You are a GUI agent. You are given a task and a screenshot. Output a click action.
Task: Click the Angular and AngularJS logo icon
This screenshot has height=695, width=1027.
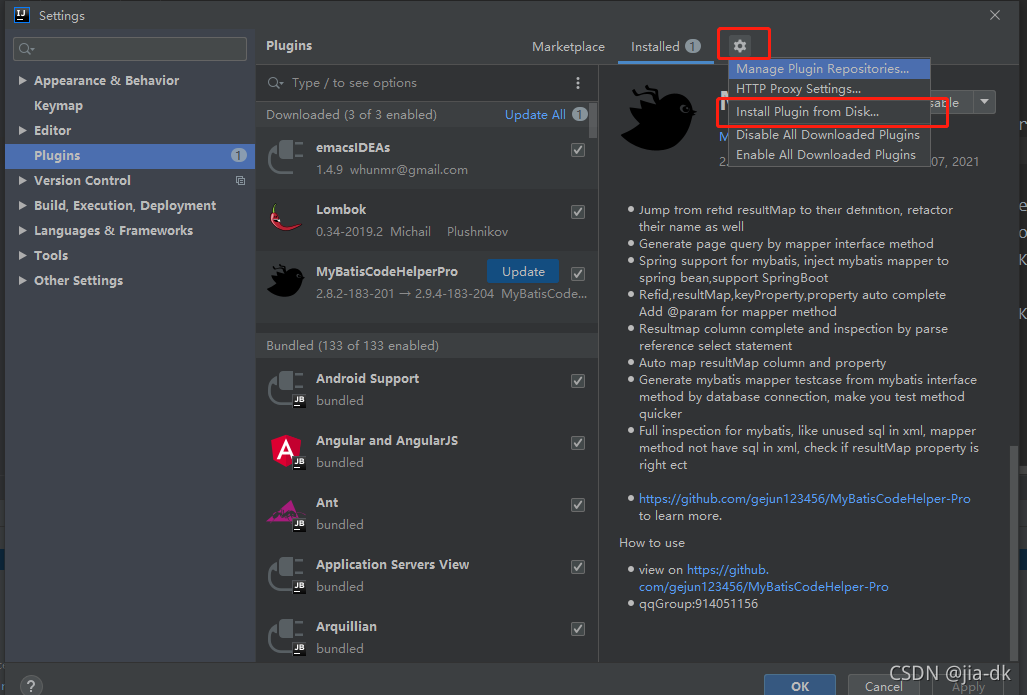(x=286, y=451)
